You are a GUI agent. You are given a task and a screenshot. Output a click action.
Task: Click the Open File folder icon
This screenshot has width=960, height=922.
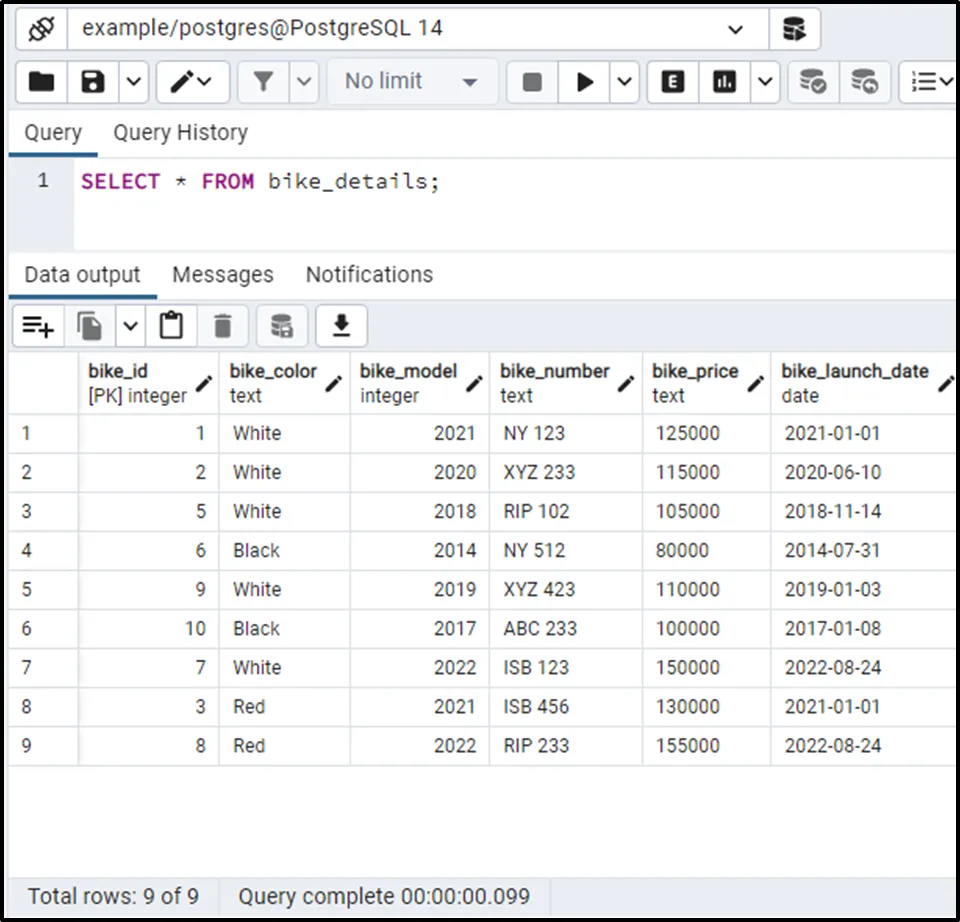point(41,82)
